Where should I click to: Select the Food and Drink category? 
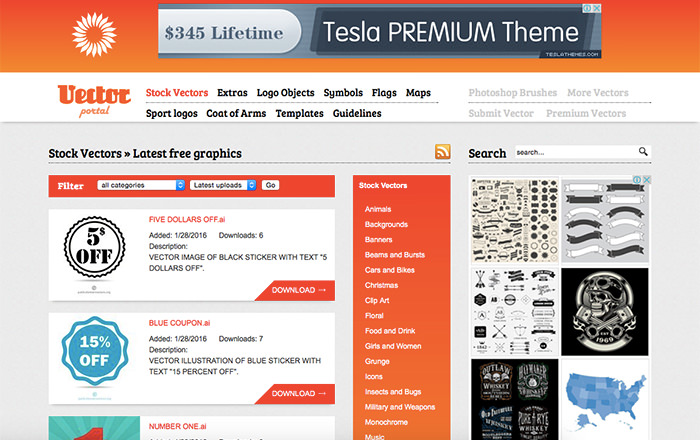(x=390, y=331)
